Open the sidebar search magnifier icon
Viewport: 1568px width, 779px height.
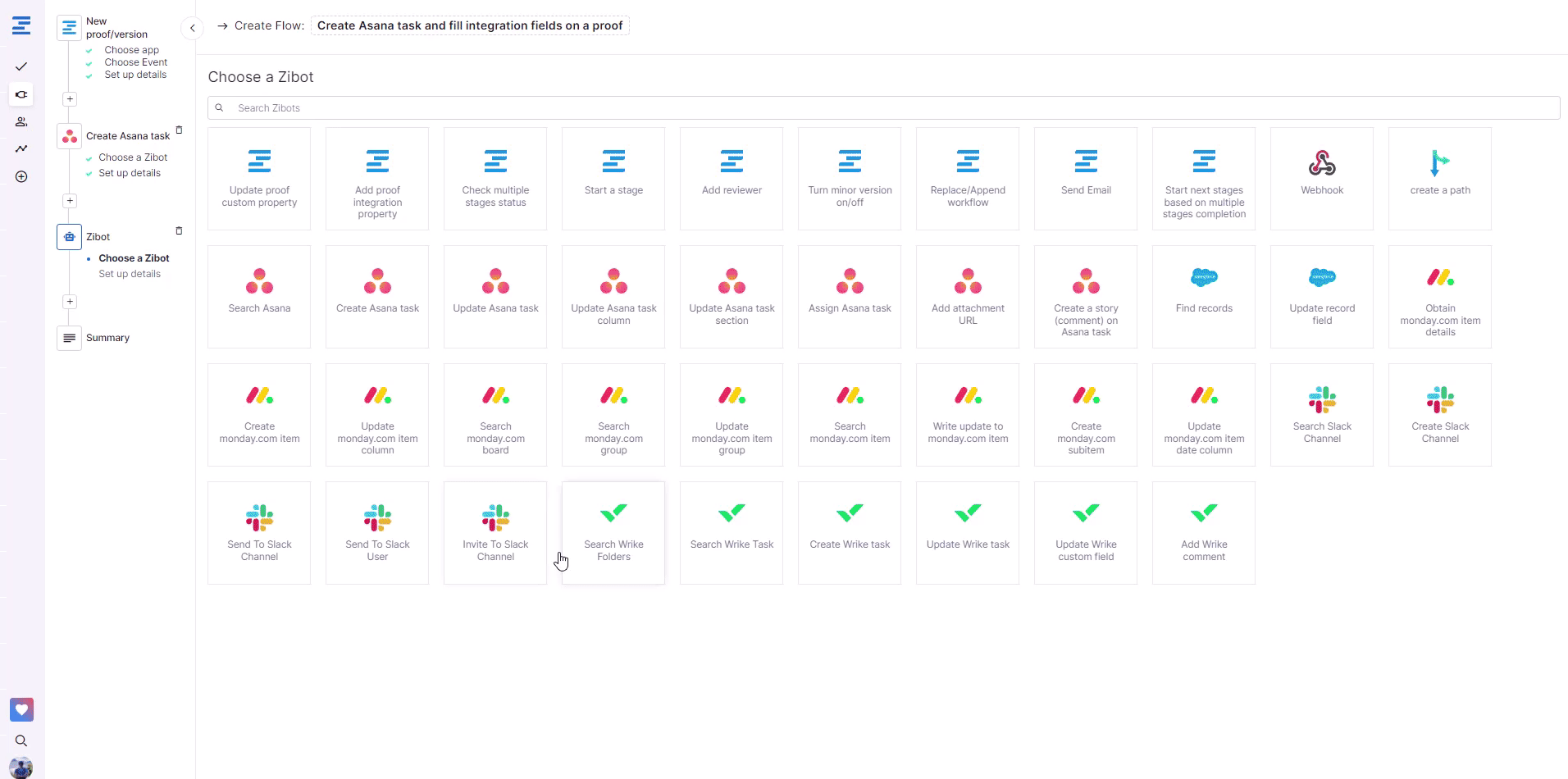21,741
